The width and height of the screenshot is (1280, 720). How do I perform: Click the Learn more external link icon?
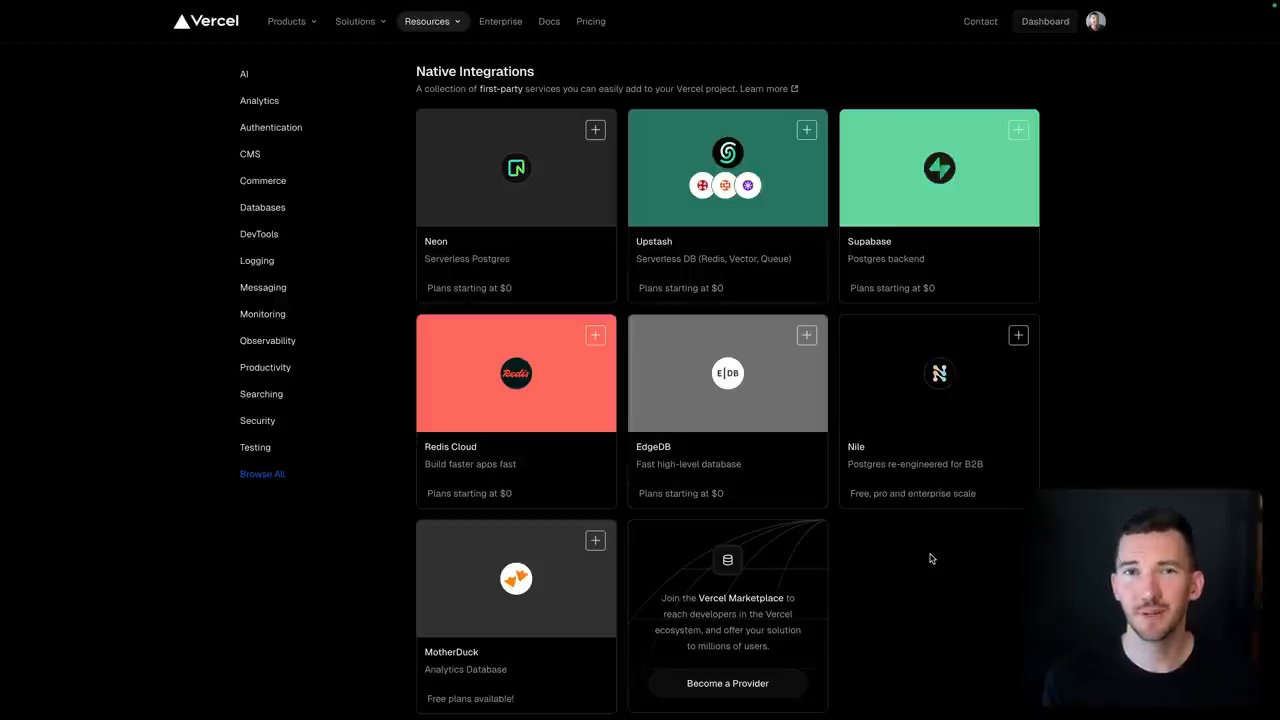coord(795,89)
